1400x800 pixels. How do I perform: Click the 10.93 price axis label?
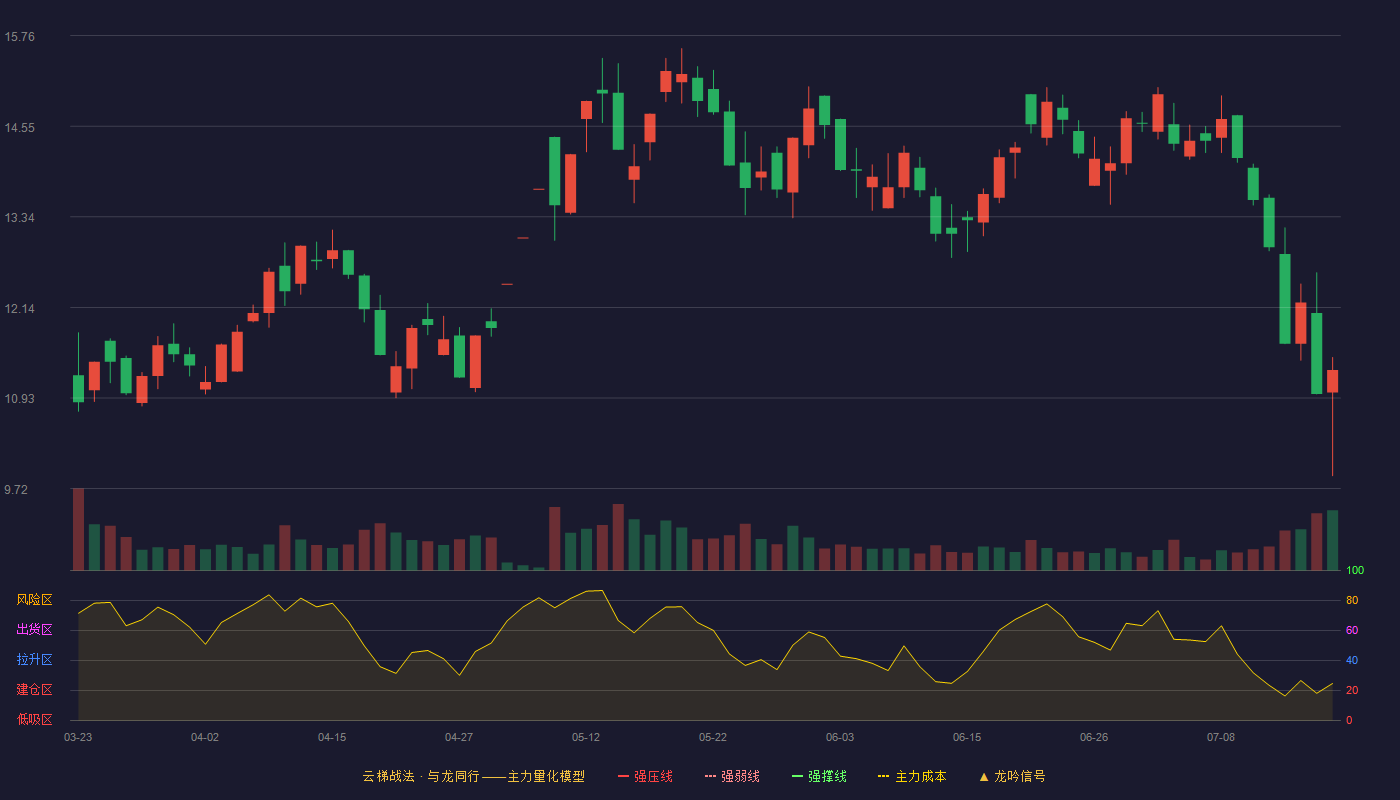click(x=20, y=399)
